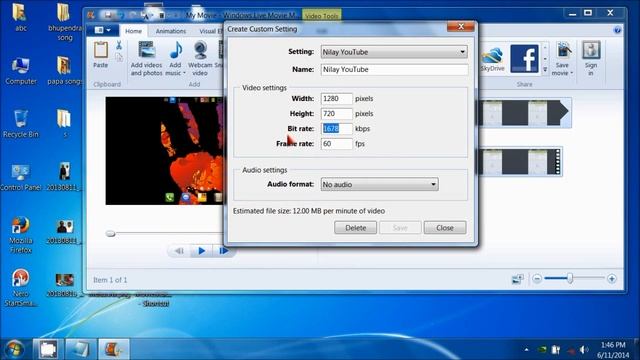
Task: Open the Computer desktop icon
Action: pyautogui.click(x=20, y=70)
